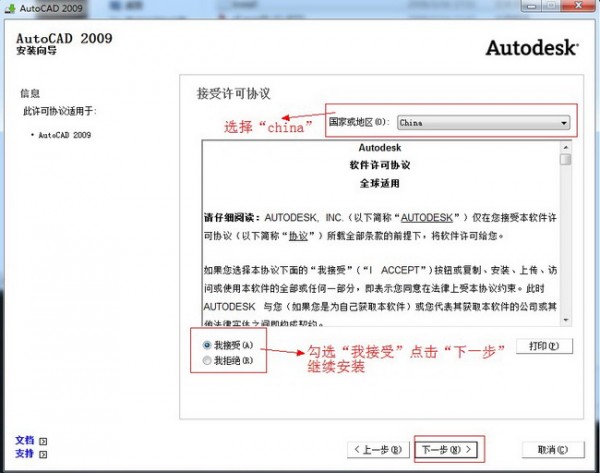
Task: Select the 我拒绝 (R) radio button
Action: pos(207,360)
